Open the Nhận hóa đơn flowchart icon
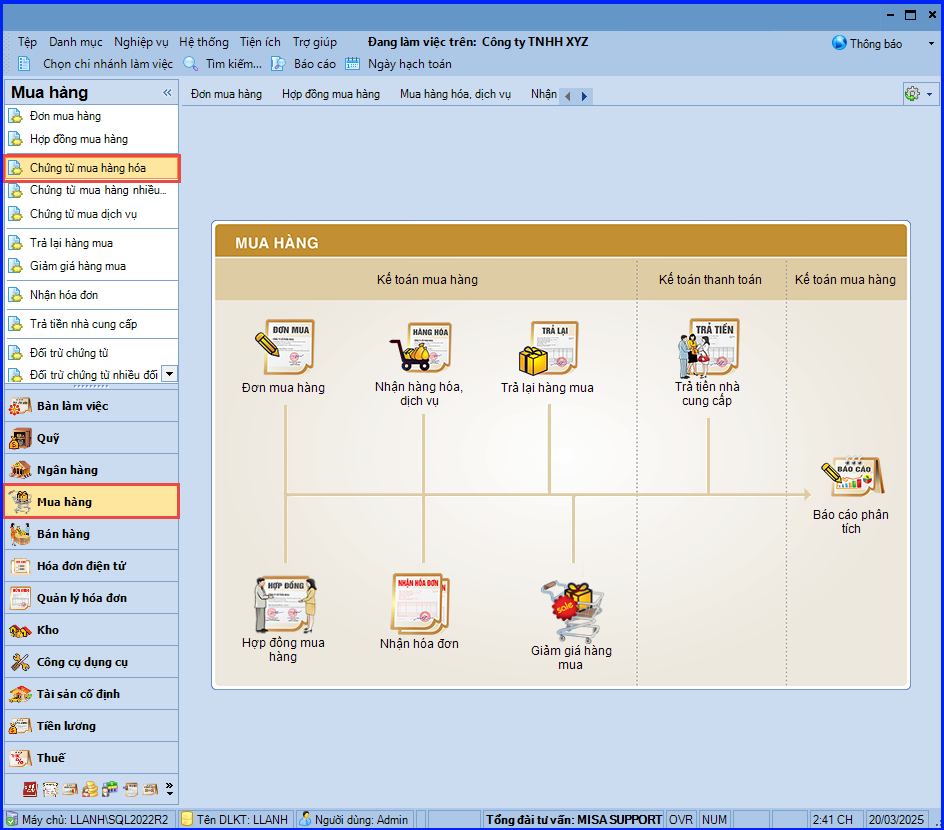 coord(419,604)
